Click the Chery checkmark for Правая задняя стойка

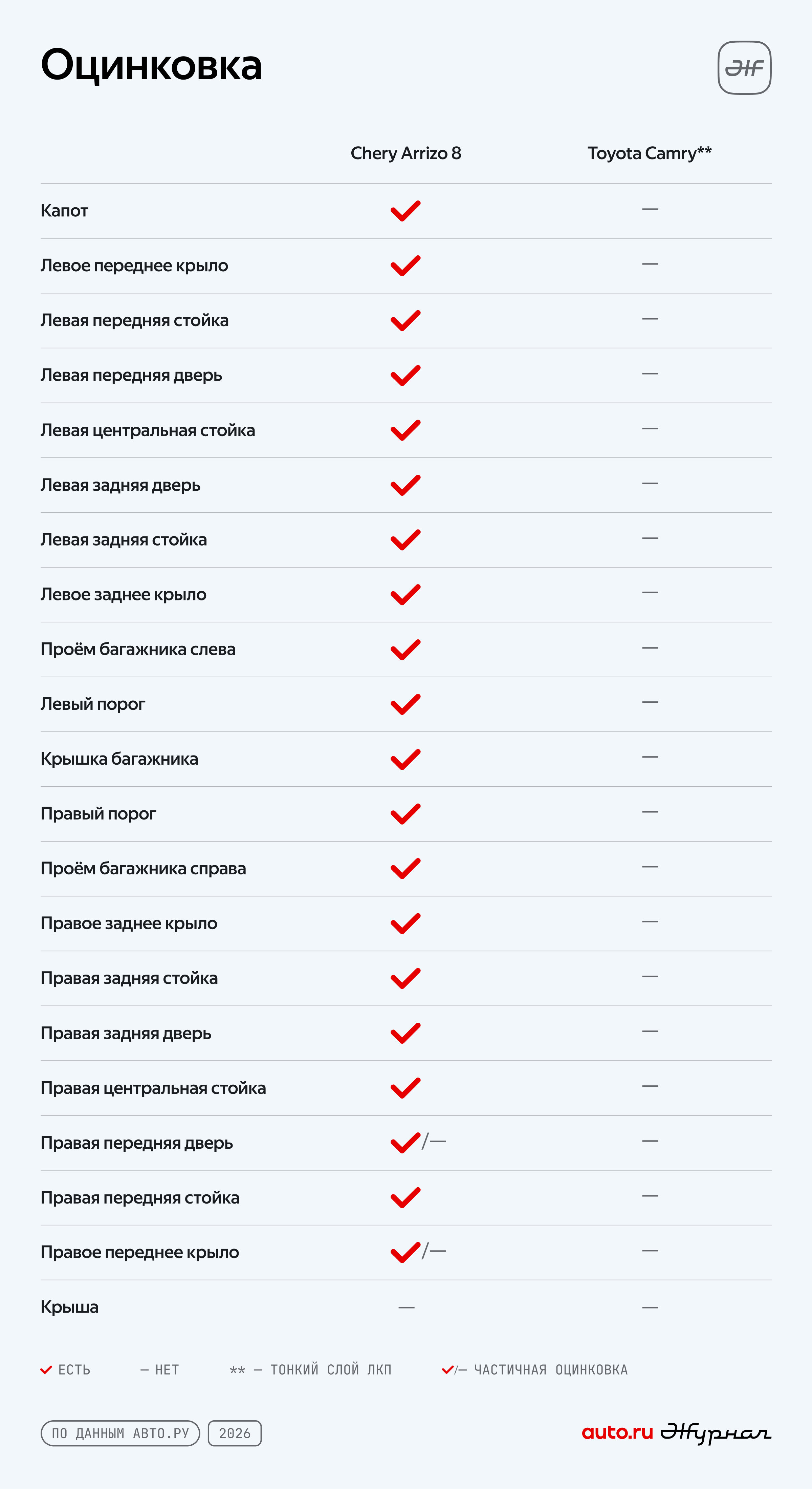406,978
